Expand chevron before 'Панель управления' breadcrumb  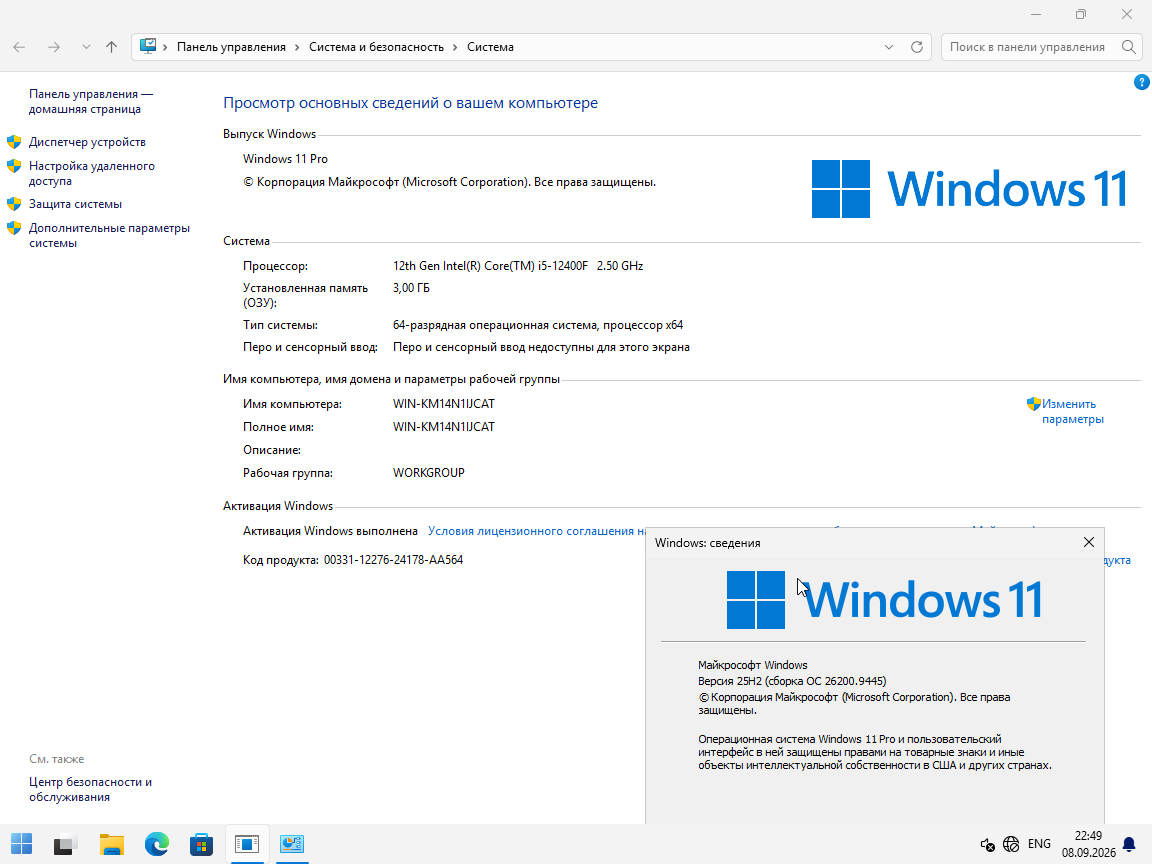tap(165, 47)
